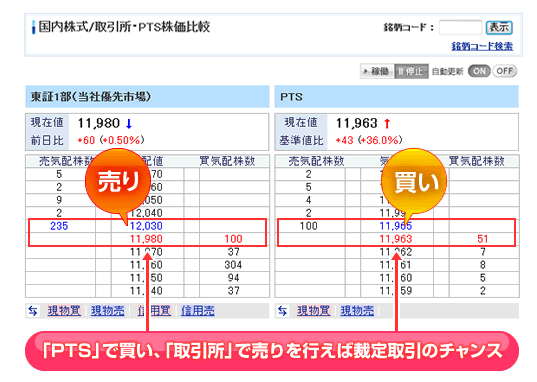Click the PTS ask quantity 100
The width and height of the screenshot is (537, 382).
(309, 226)
